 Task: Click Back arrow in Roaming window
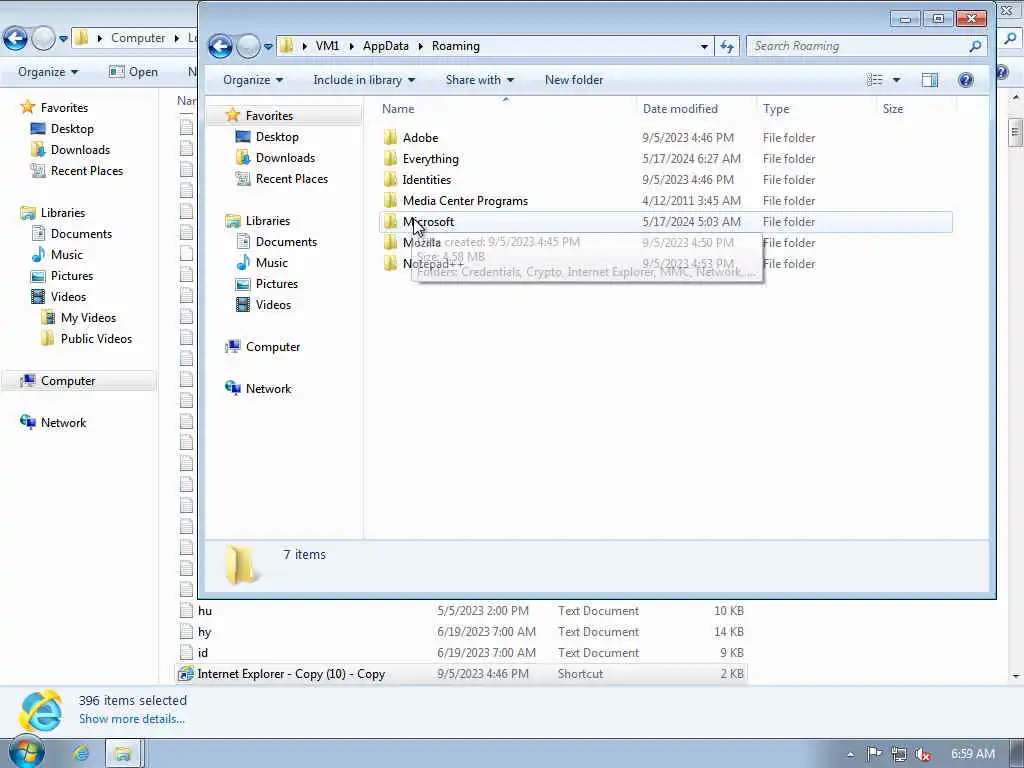(x=220, y=46)
